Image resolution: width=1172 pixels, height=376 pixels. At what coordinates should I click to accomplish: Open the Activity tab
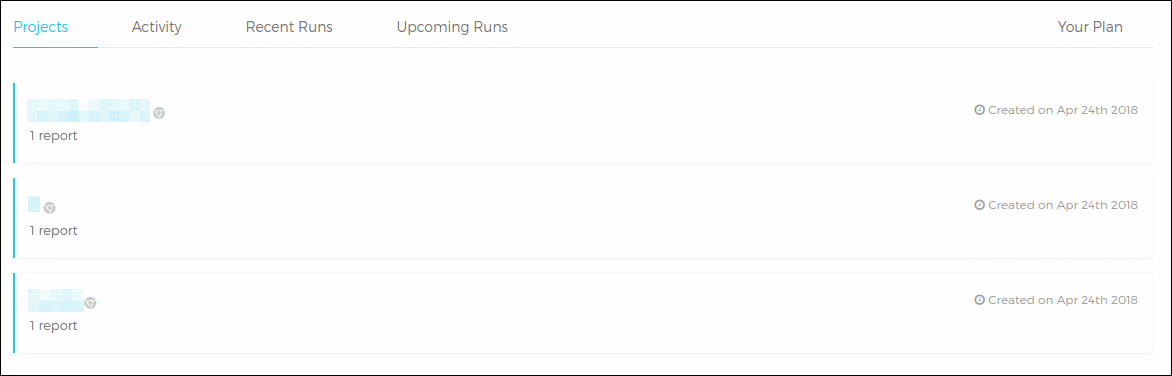pyautogui.click(x=157, y=27)
